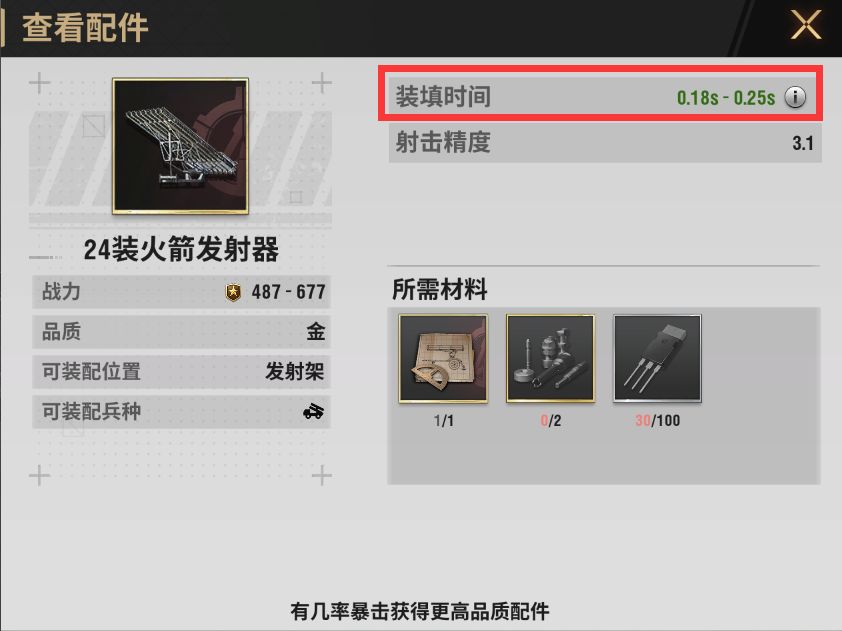The width and height of the screenshot is (842, 631).
Task: Click the 0/2 material count label
Action: 550,420
